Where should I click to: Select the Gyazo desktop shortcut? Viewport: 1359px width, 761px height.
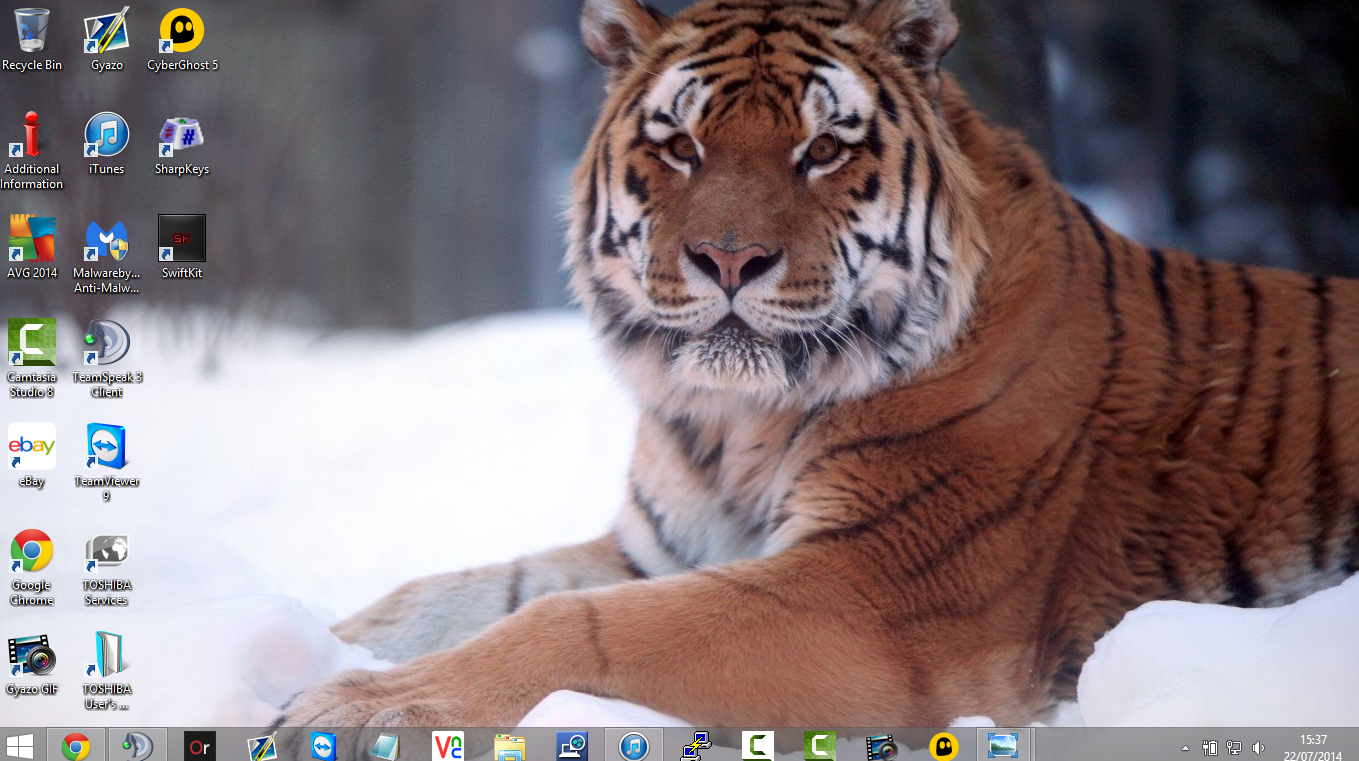point(106,40)
